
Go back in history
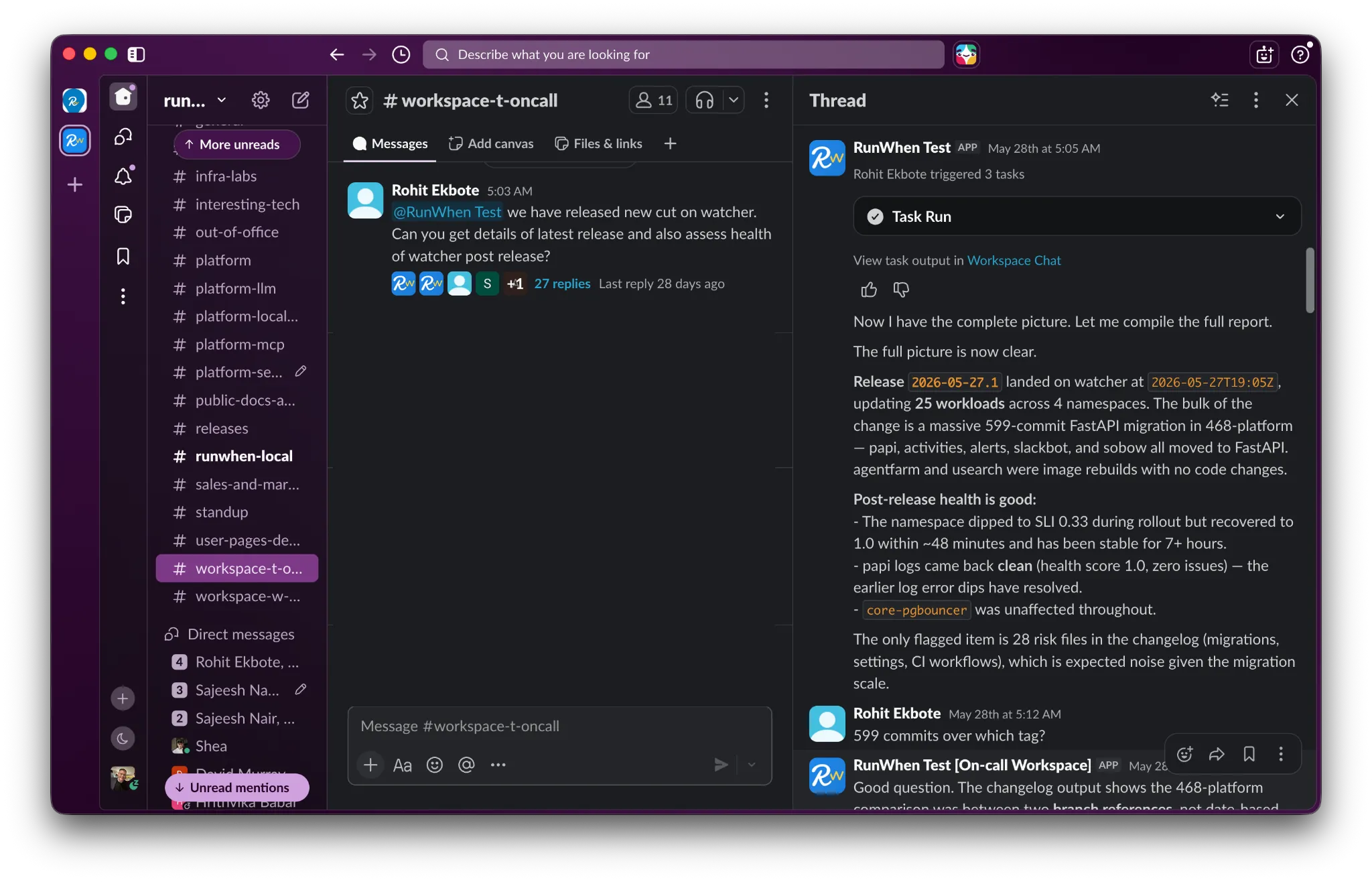pyautogui.click(x=337, y=54)
